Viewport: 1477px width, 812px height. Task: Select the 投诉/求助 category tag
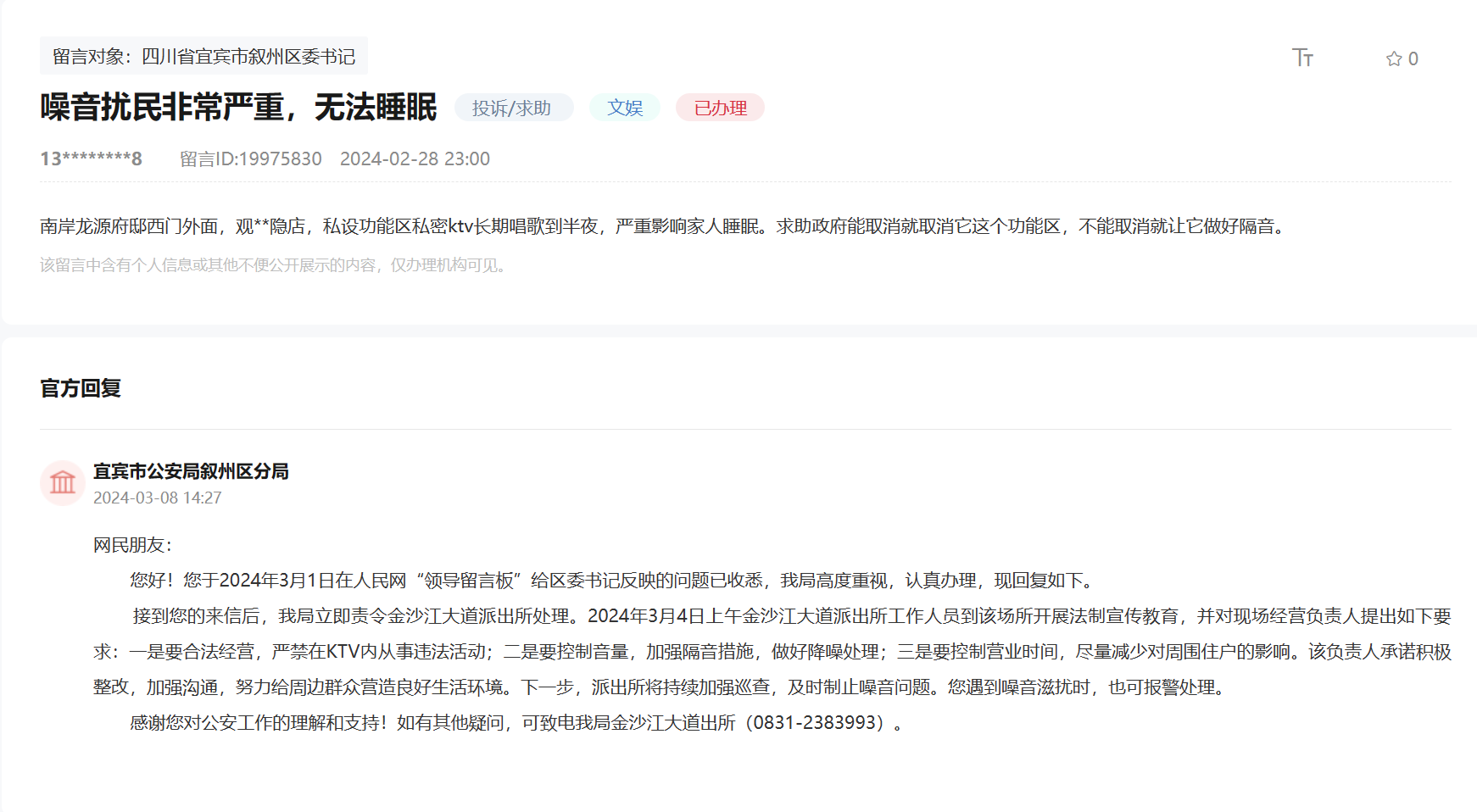pos(513,108)
